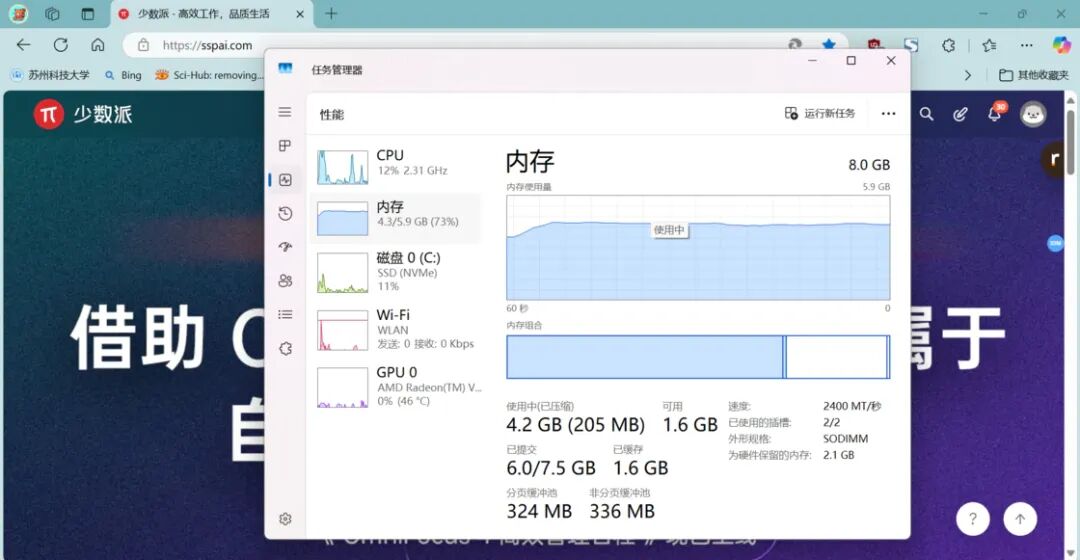Open Task Manager settings gear
The image size is (1080, 560).
click(x=285, y=519)
